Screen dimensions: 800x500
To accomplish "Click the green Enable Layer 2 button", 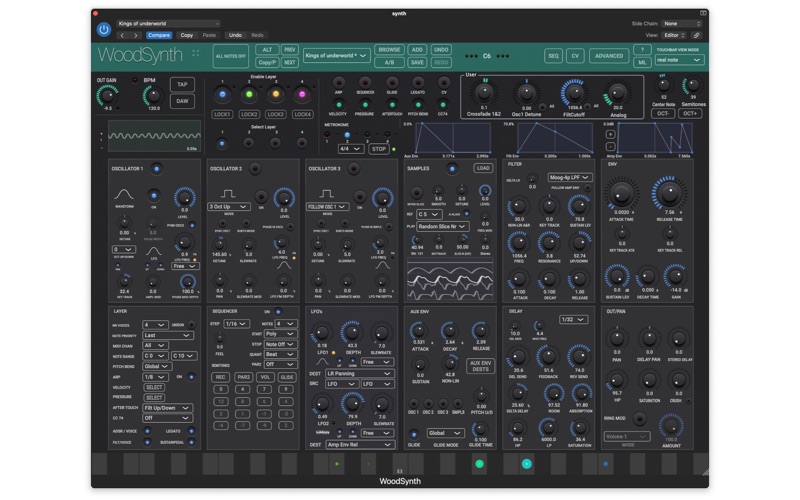I will 249,94.
